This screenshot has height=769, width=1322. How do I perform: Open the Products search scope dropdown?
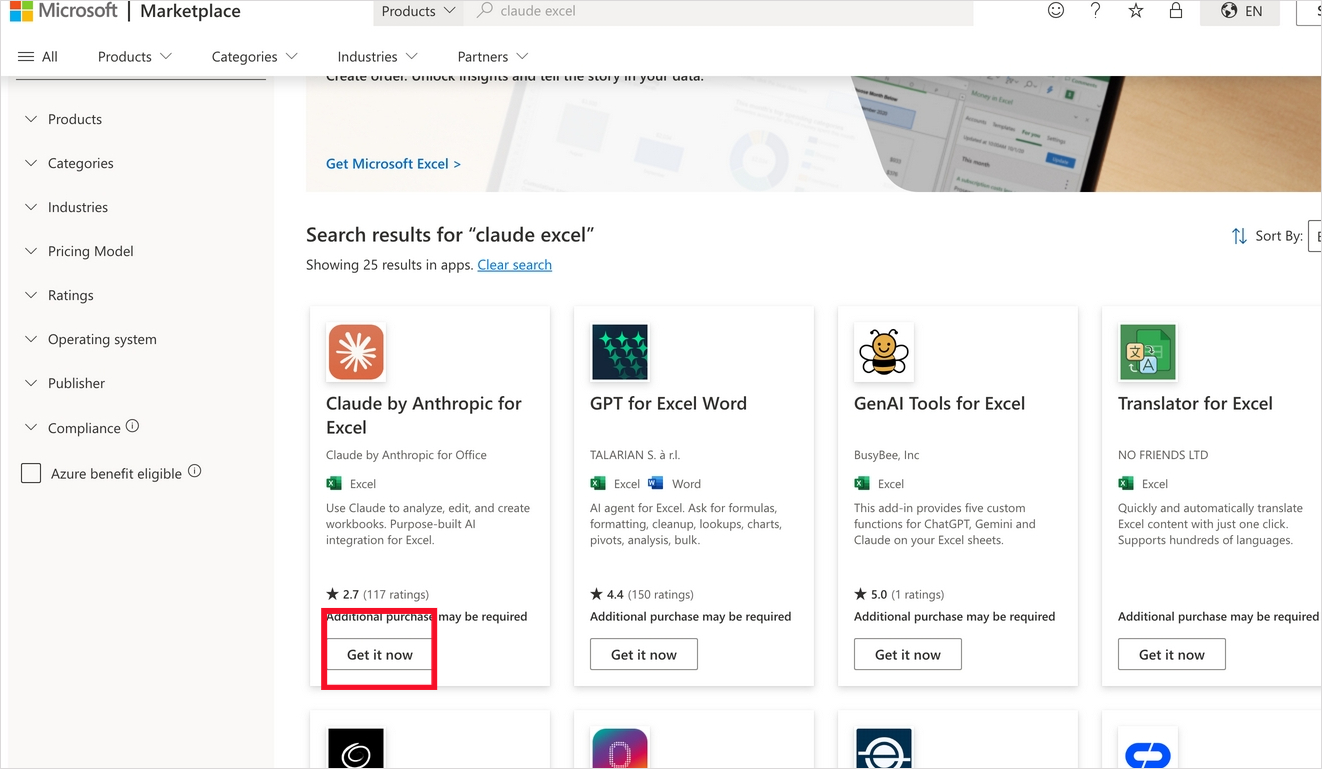point(418,11)
